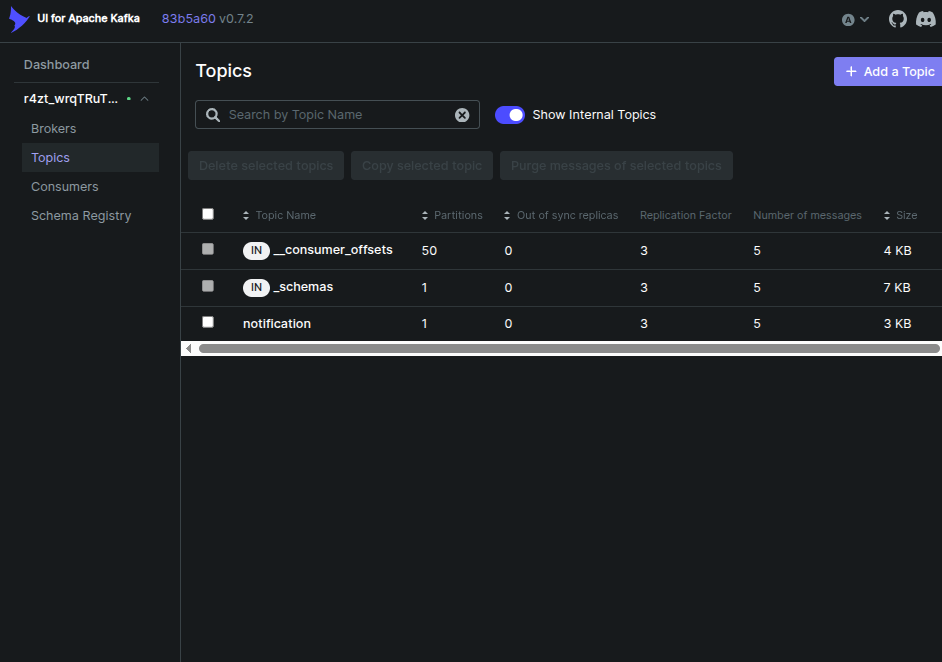Sort by Out of sync replicas
The image size is (942, 662).
561,215
